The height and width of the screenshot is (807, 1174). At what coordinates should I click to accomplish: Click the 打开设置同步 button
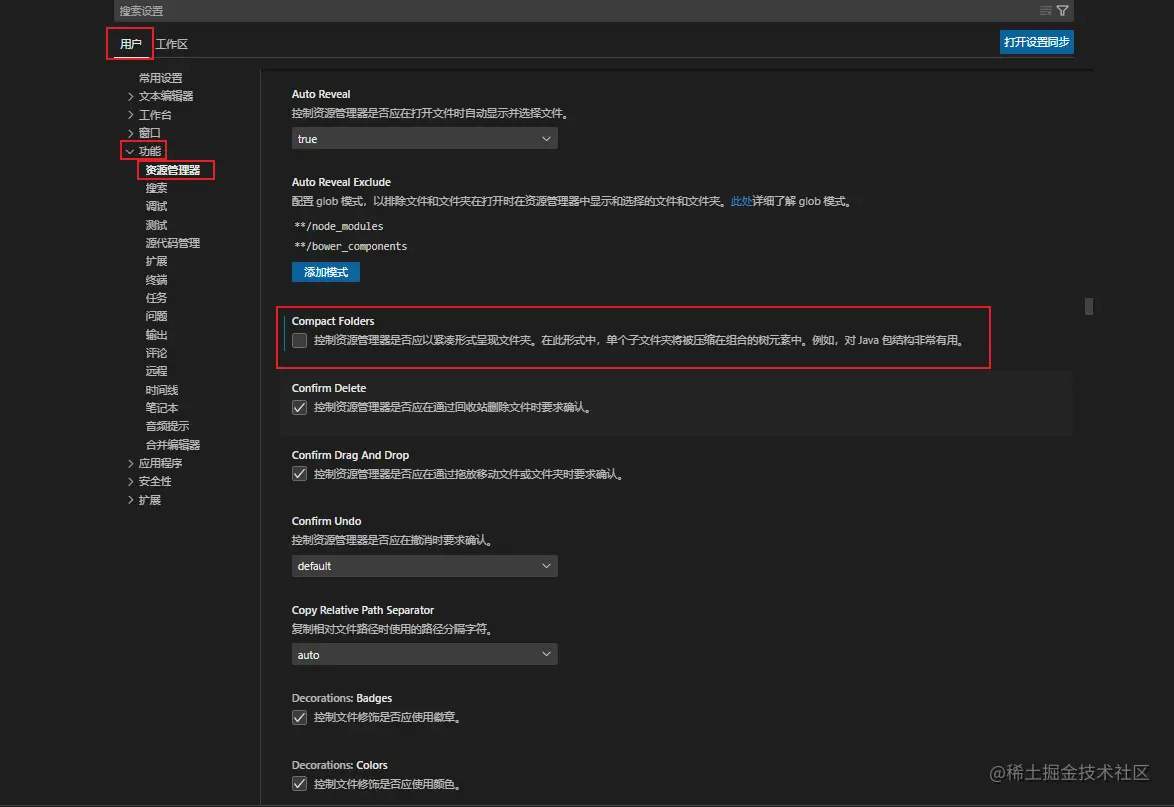1036,42
